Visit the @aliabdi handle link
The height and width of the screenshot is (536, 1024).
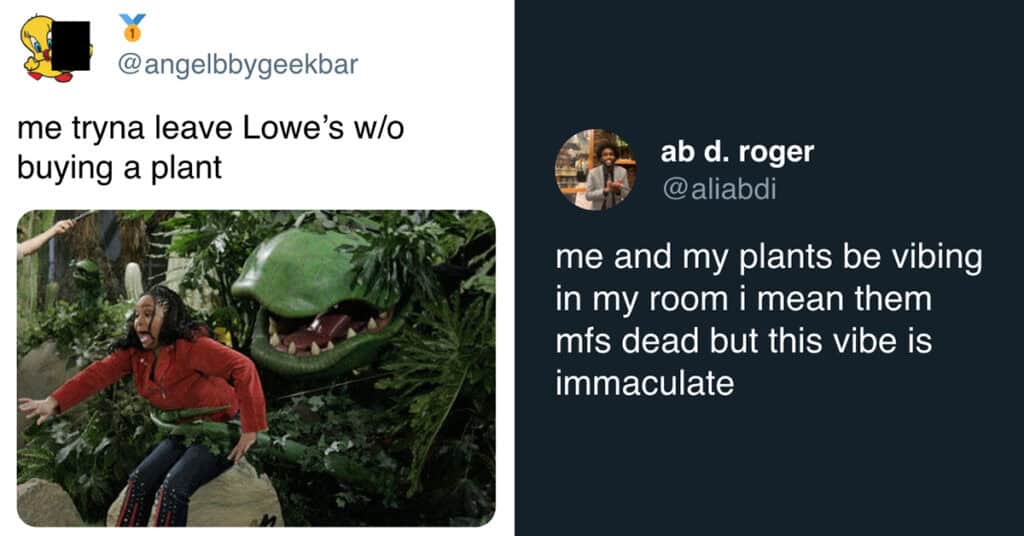coord(719,189)
